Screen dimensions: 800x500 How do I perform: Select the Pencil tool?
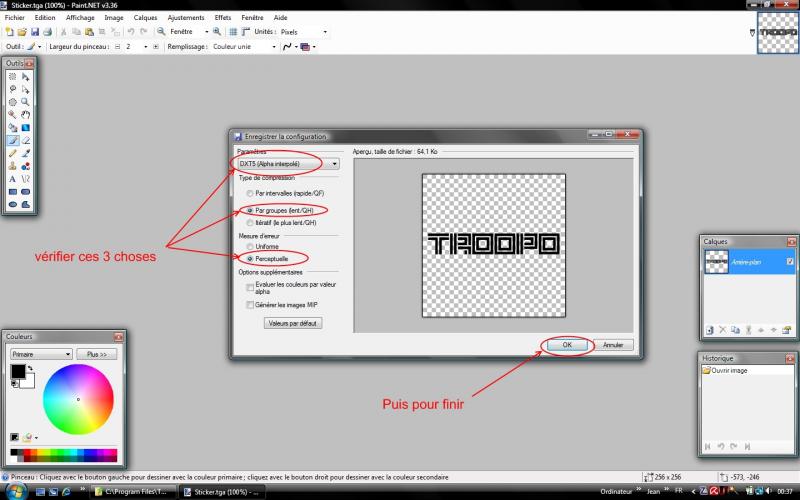[x=13, y=153]
